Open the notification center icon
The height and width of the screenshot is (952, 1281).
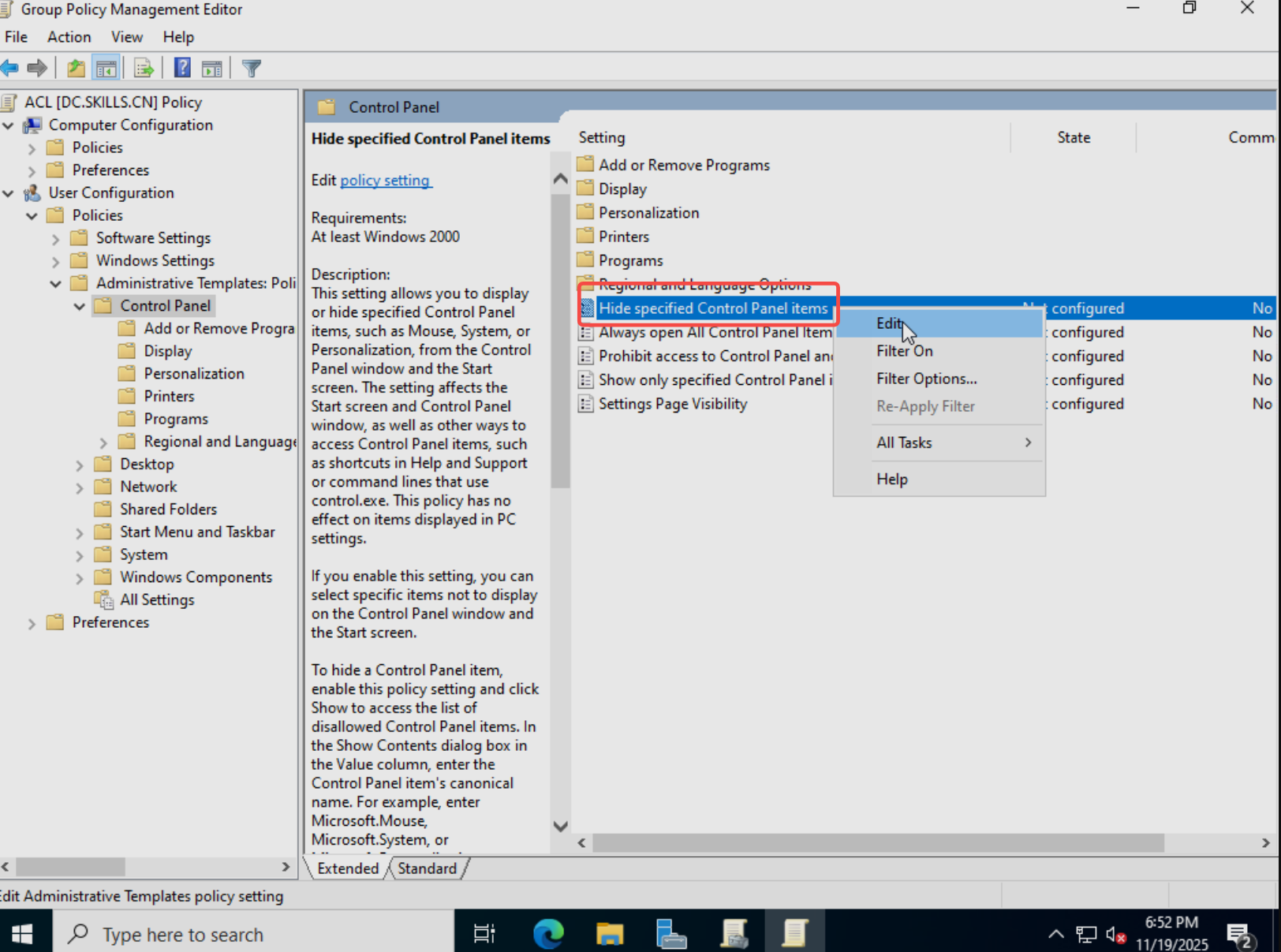pyautogui.click(x=1241, y=935)
